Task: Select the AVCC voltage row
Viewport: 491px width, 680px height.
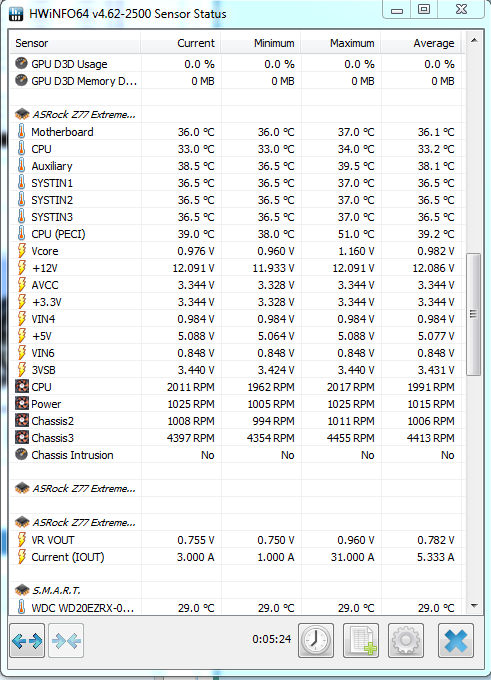Action: point(237,285)
